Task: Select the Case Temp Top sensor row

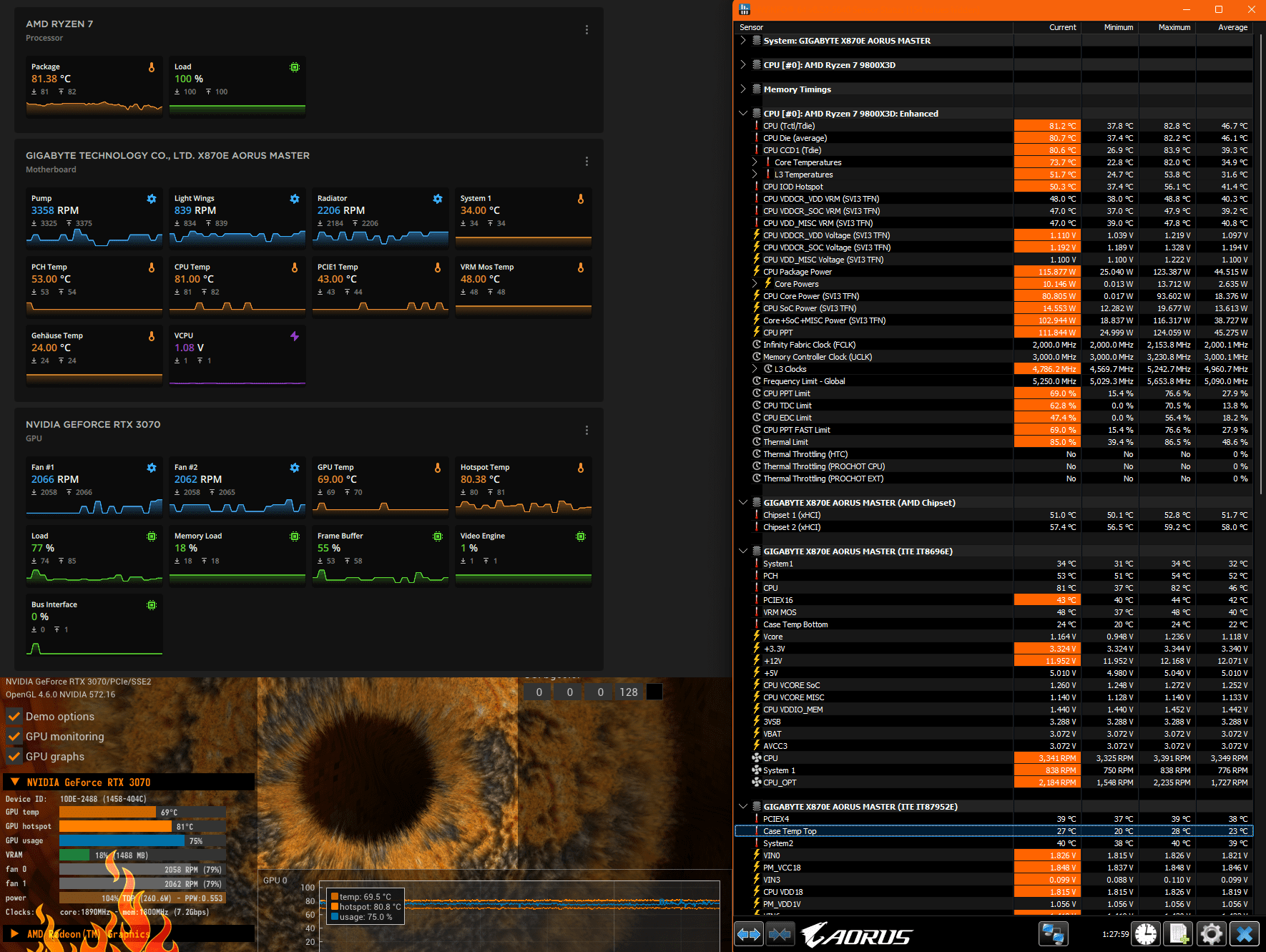Action: tap(994, 831)
